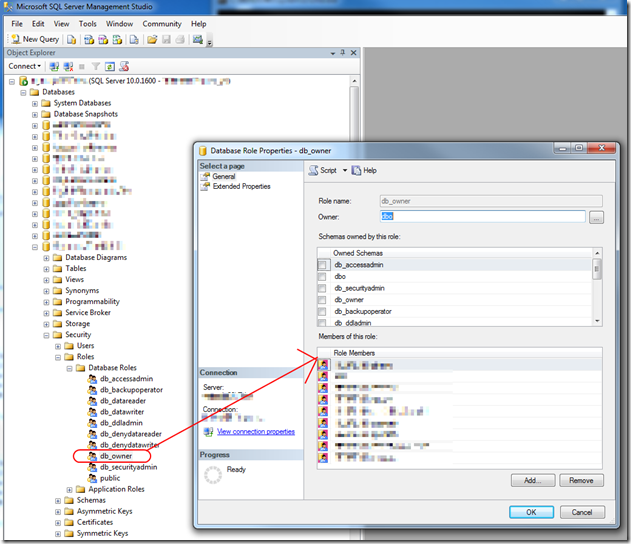
Task: Select the public role icon
Action: 92,478
